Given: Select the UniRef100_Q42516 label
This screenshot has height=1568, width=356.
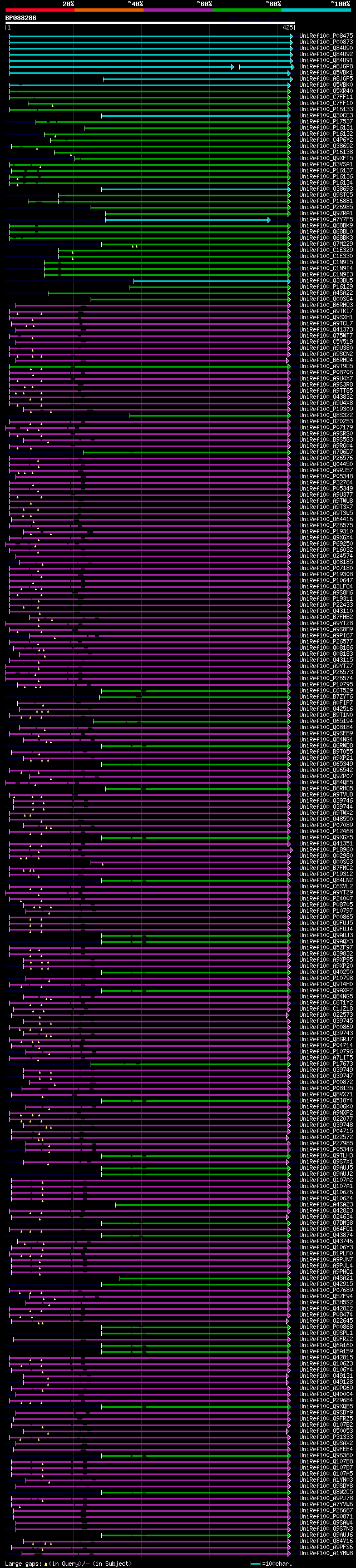Looking at the screenshot, I should point(326,709).
